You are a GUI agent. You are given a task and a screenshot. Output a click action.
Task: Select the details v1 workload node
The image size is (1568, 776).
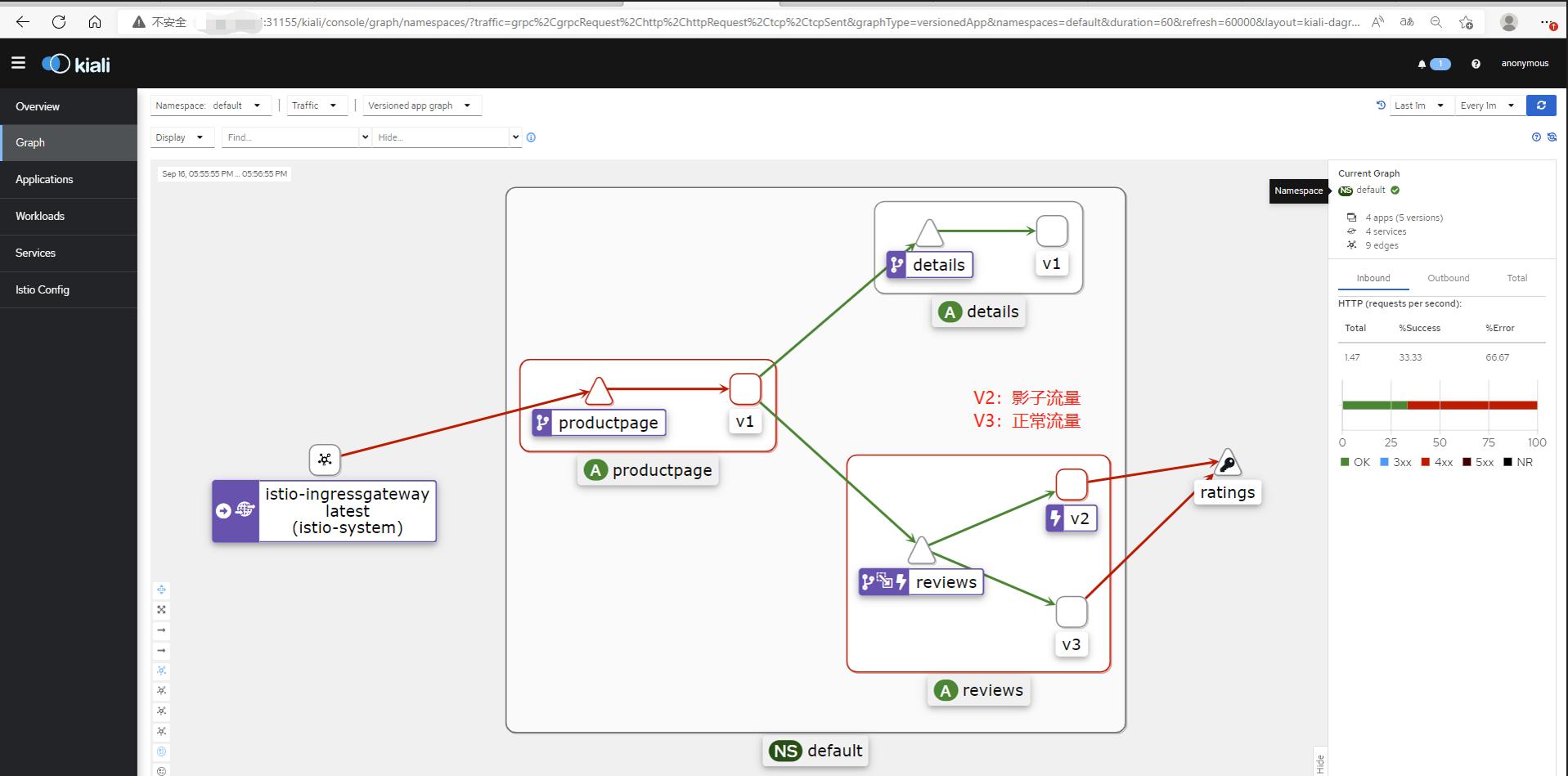(x=1052, y=231)
